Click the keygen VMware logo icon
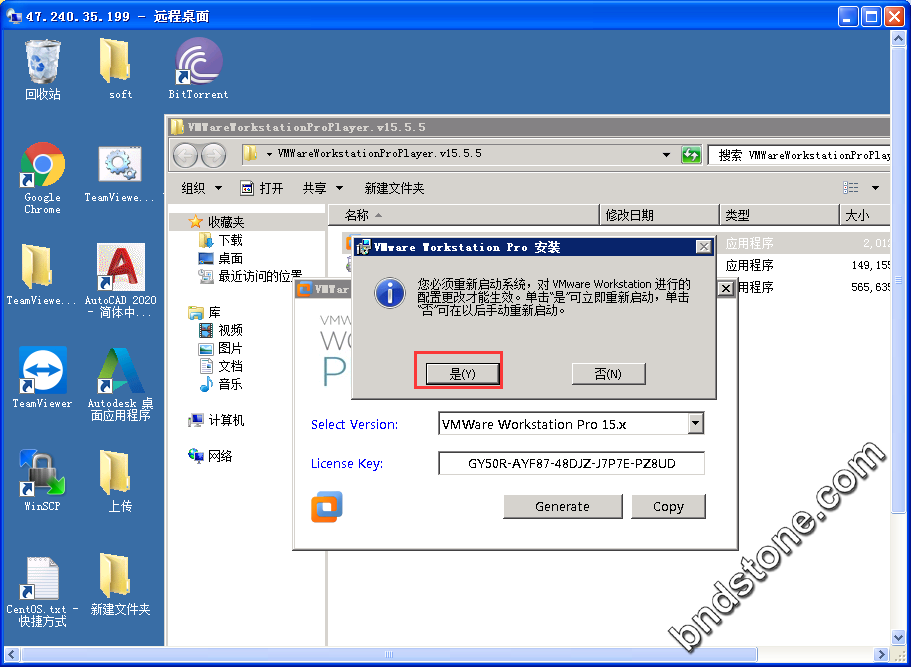Viewport: 911px width, 667px height. (327, 507)
